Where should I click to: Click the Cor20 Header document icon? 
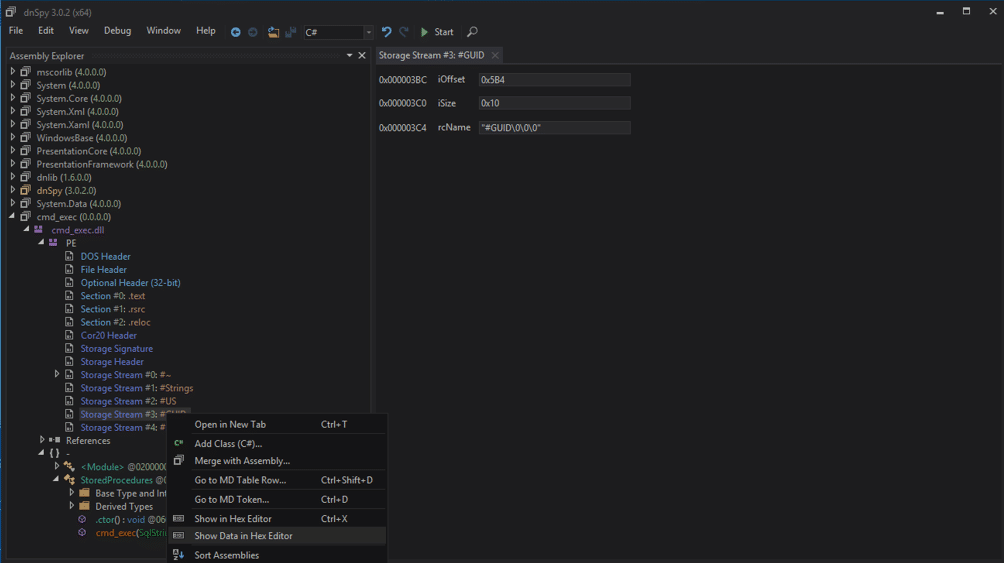[69, 335]
